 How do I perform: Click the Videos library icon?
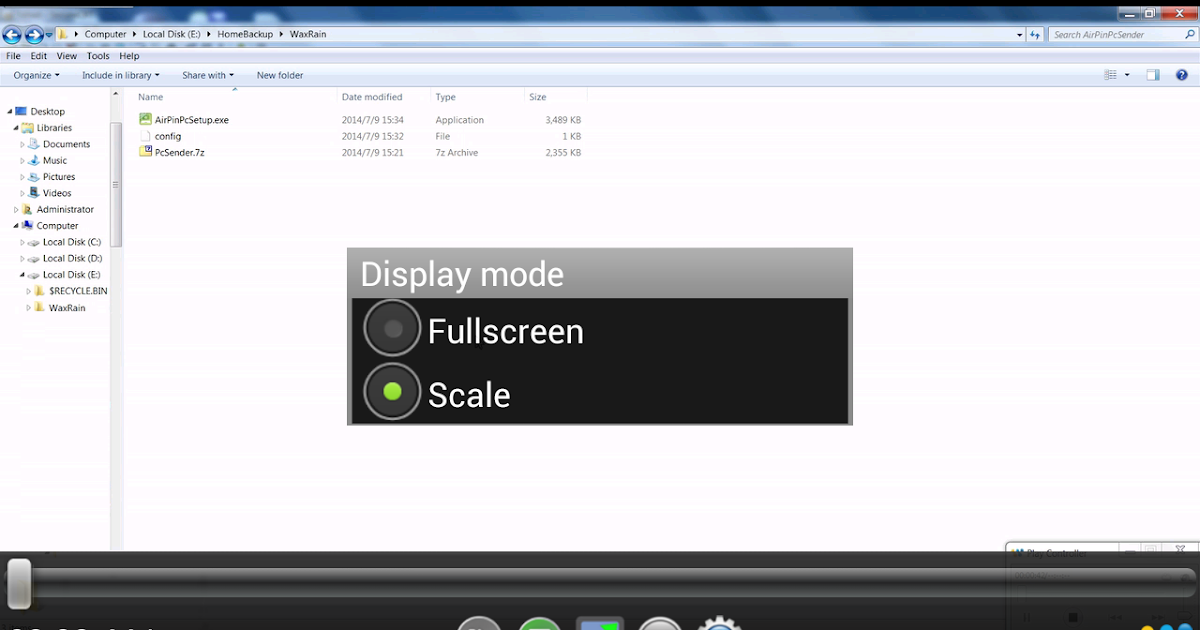[x=34, y=193]
